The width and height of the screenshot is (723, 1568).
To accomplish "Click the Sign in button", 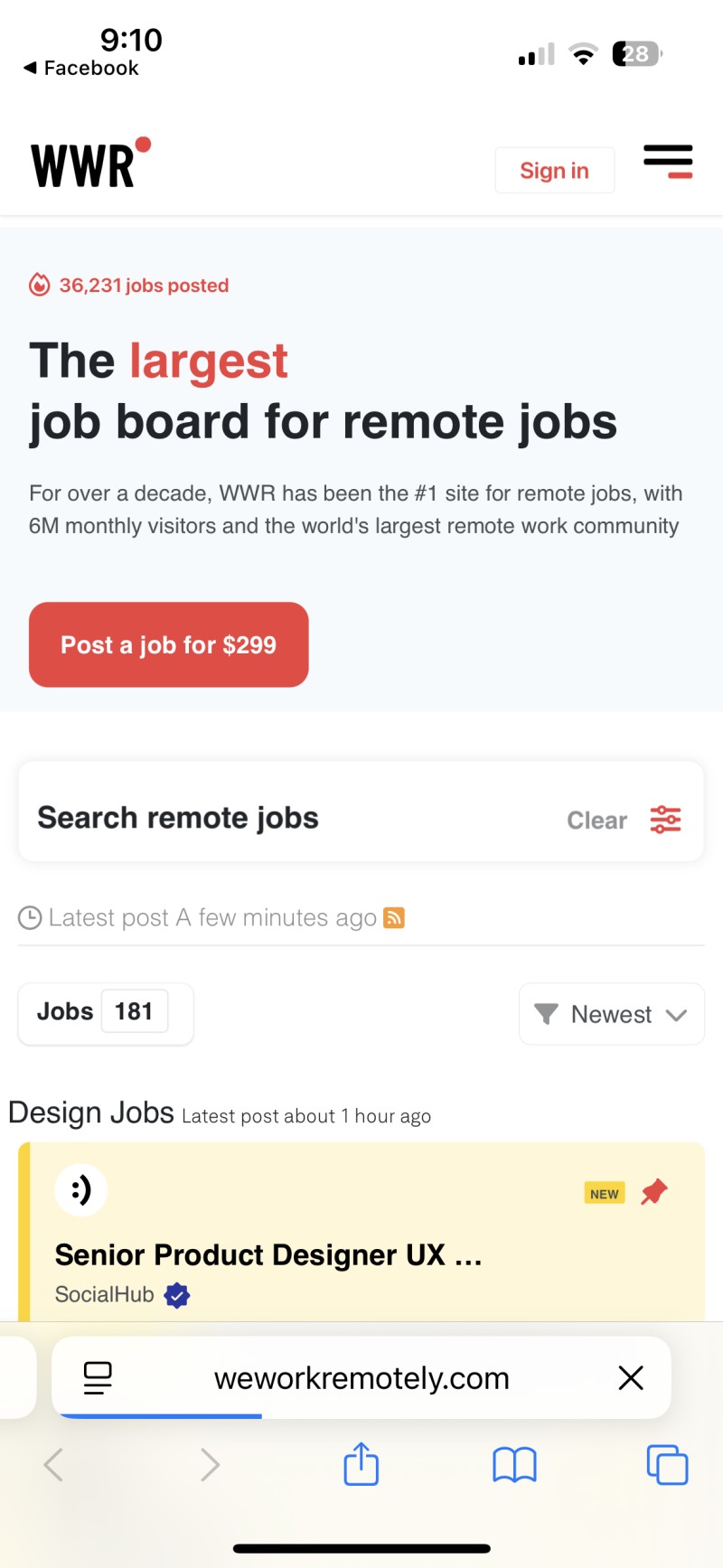I will coord(555,170).
